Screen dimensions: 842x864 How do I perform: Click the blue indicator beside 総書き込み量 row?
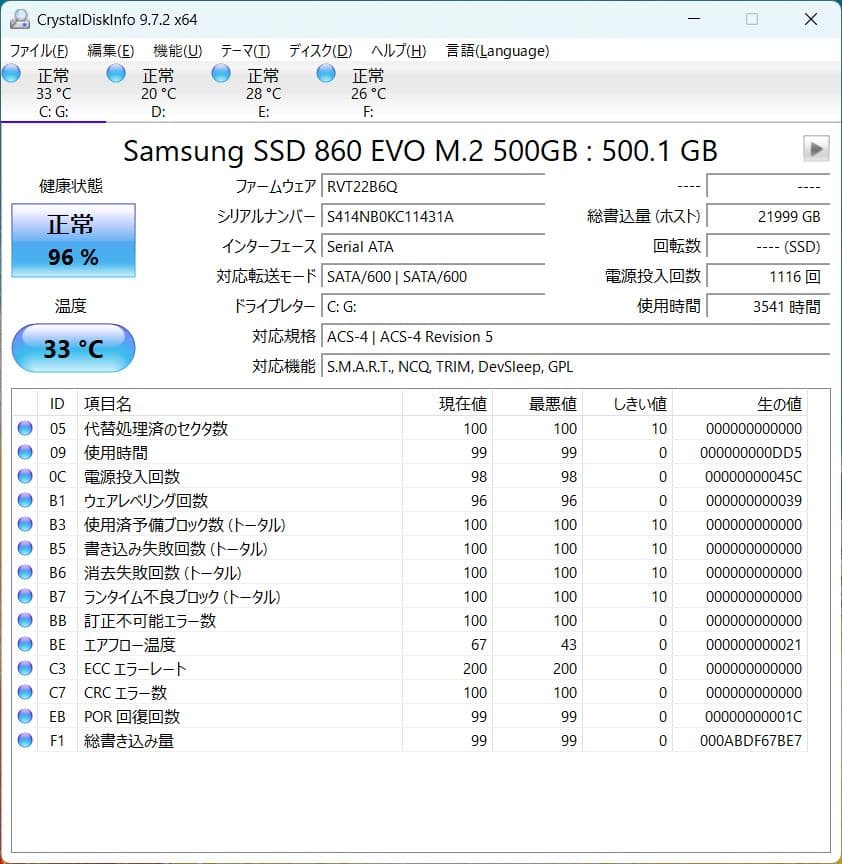24,740
